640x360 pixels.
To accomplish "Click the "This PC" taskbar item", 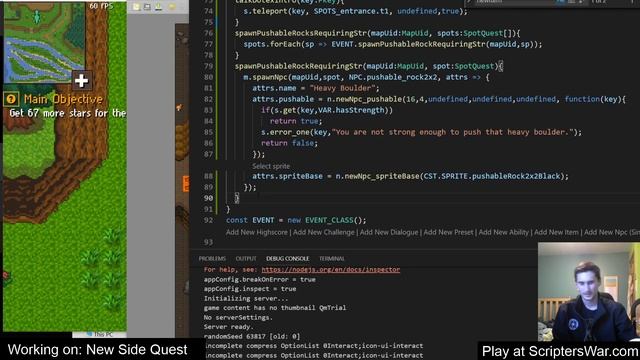I will click(x=100, y=334).
